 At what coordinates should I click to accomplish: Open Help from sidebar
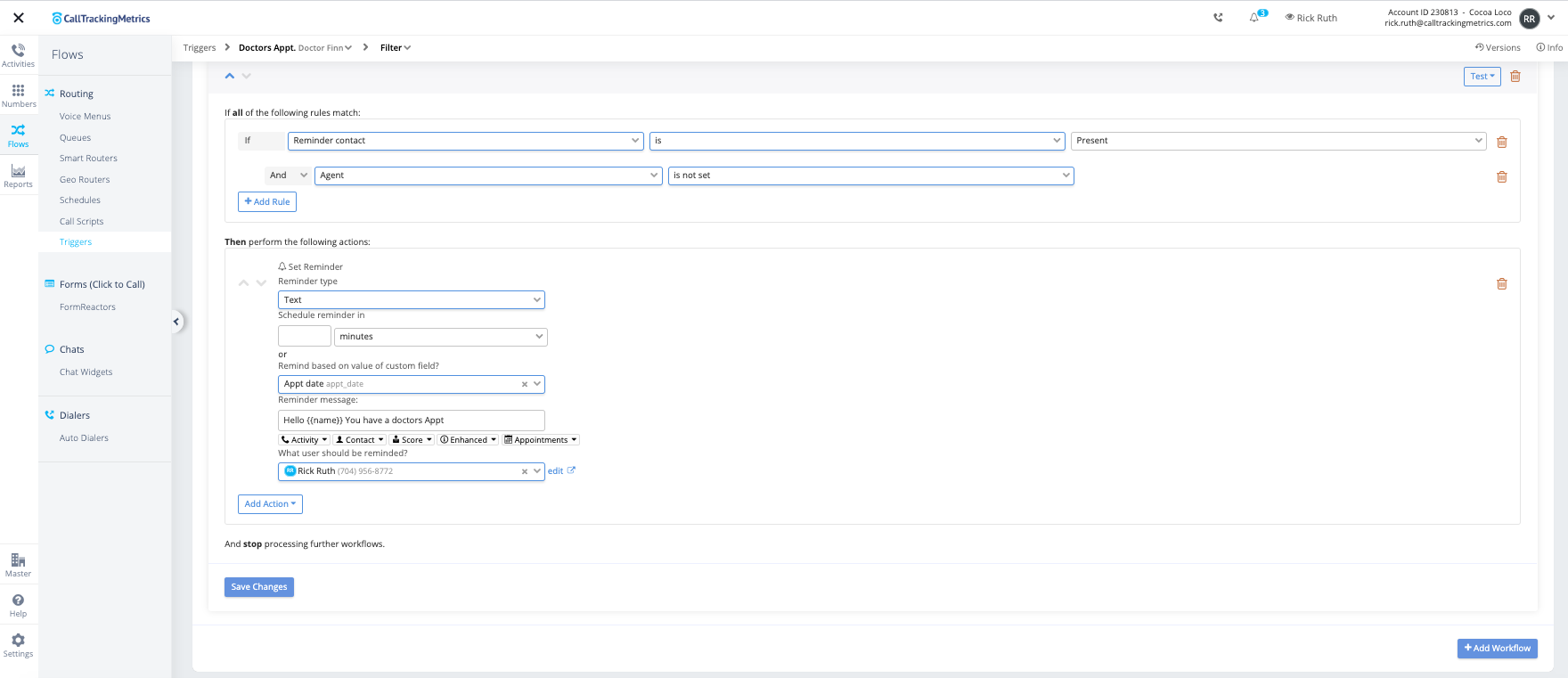(x=18, y=605)
